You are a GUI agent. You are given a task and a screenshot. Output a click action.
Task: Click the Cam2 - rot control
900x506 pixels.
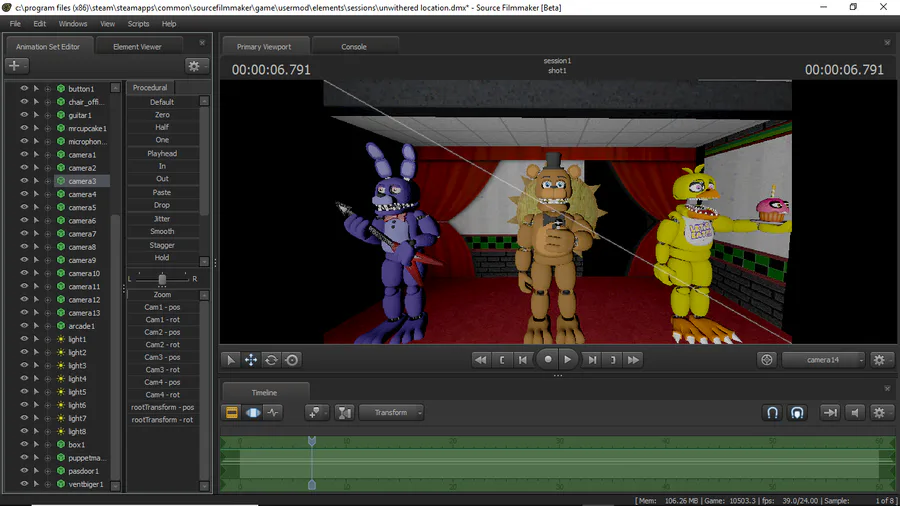162,344
